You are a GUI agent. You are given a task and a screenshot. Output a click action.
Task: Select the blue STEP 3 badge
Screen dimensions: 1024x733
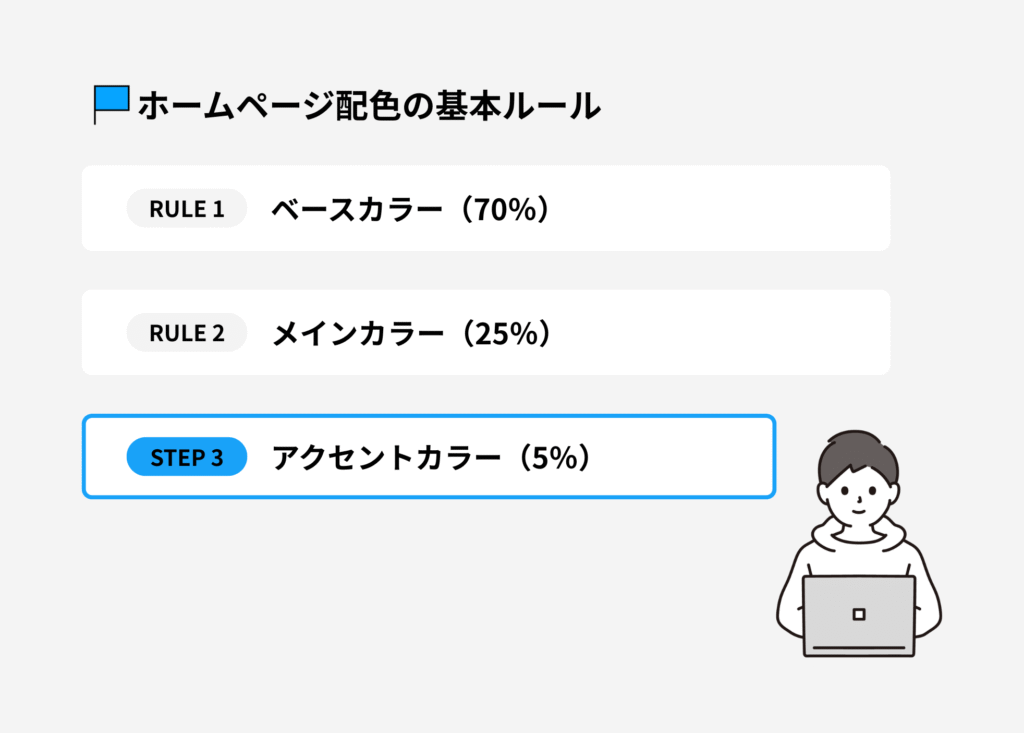point(186,457)
